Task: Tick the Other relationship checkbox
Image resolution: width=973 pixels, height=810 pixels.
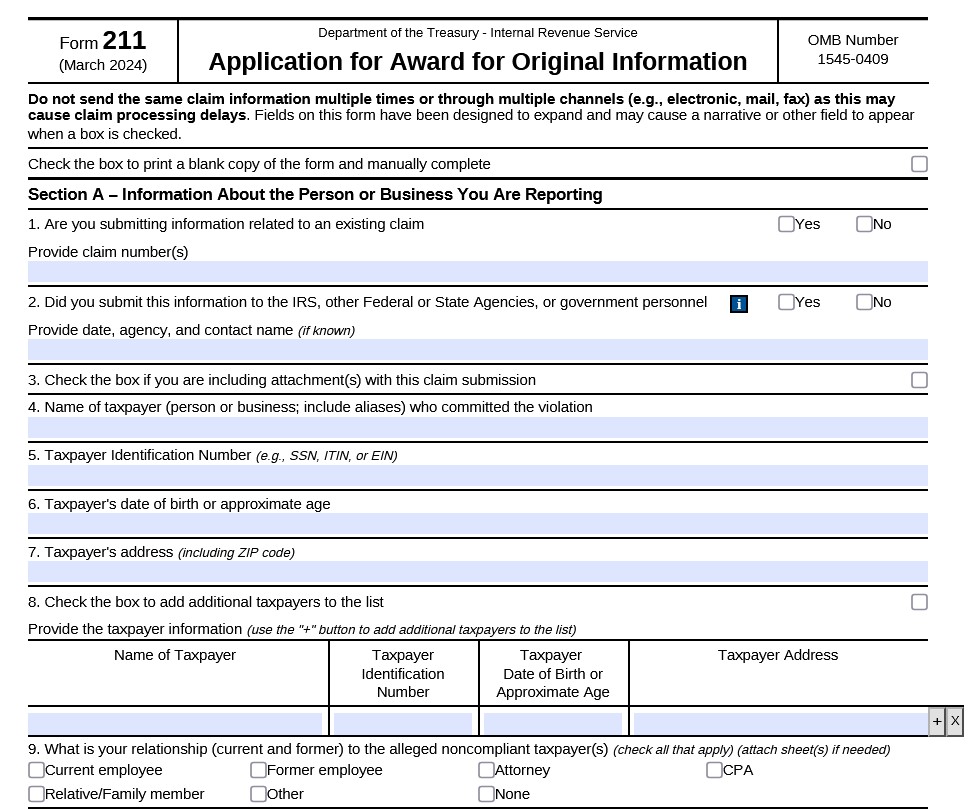Action: click(258, 794)
